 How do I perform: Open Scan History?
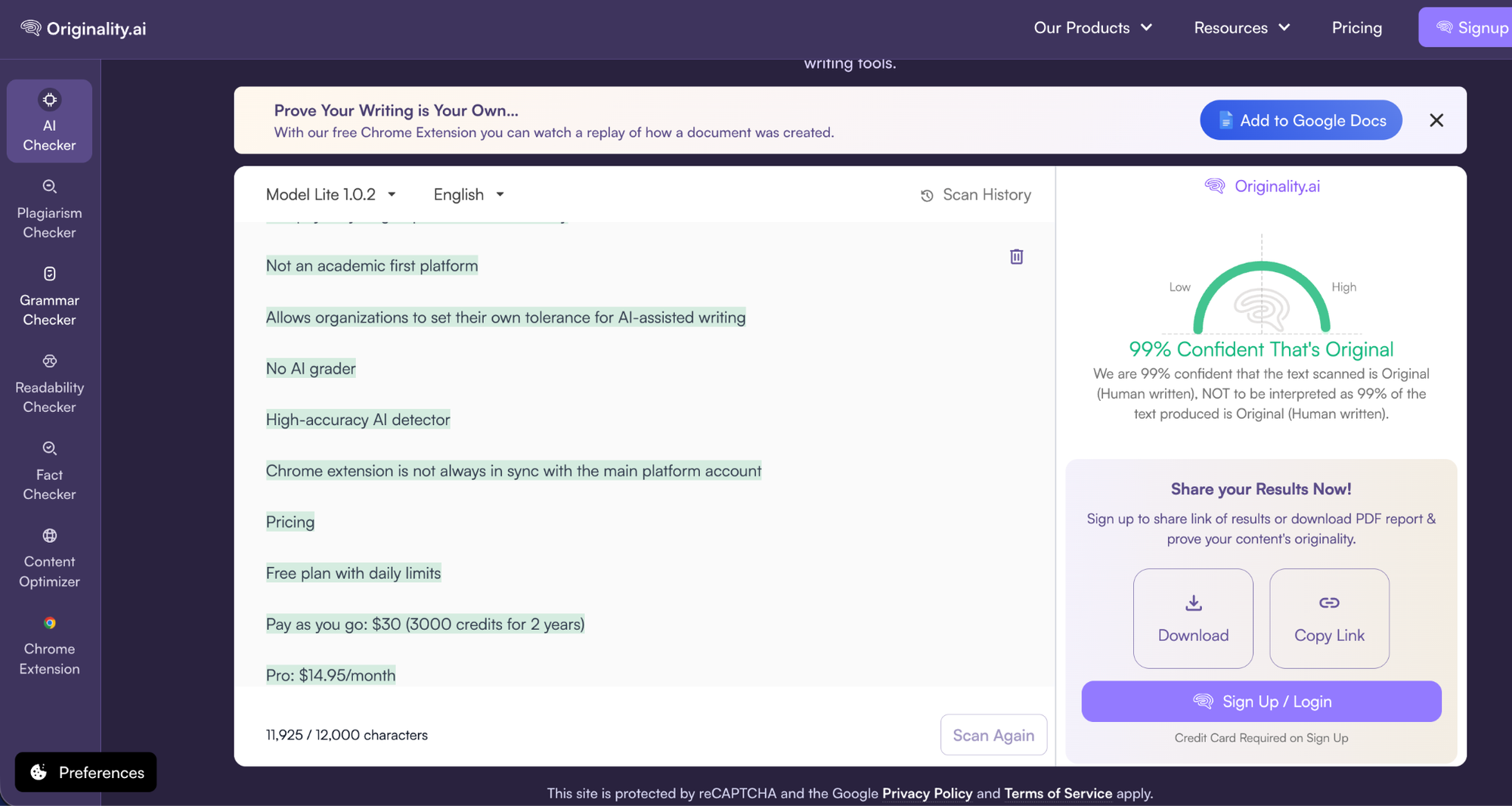click(975, 195)
